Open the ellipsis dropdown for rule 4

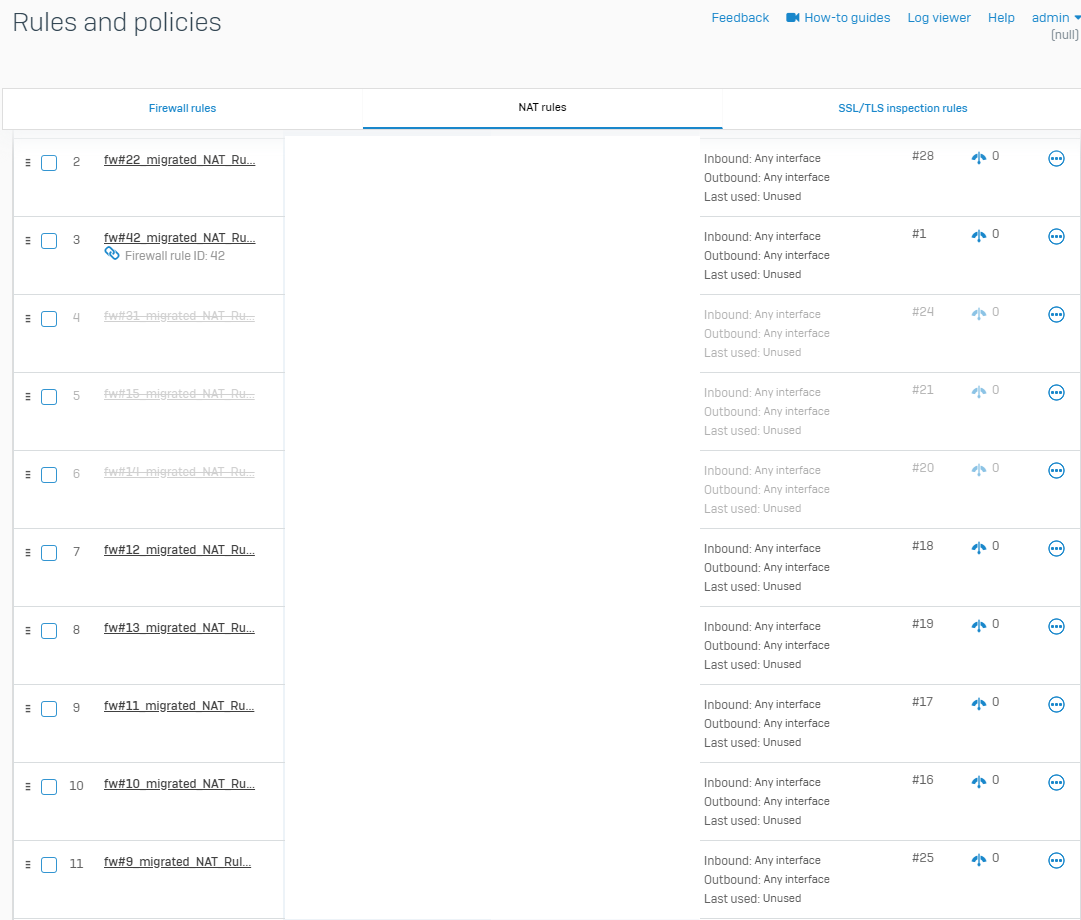(x=1056, y=314)
